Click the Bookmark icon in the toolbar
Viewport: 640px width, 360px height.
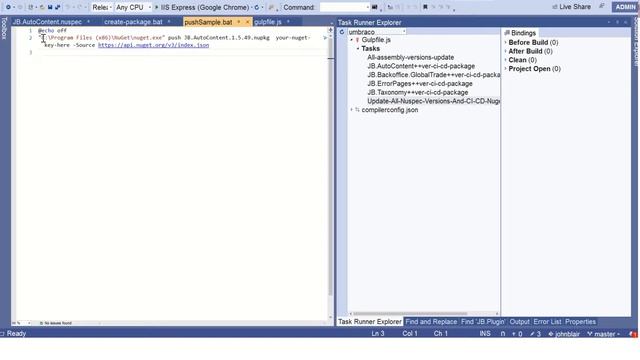pyautogui.click(x=425, y=7)
